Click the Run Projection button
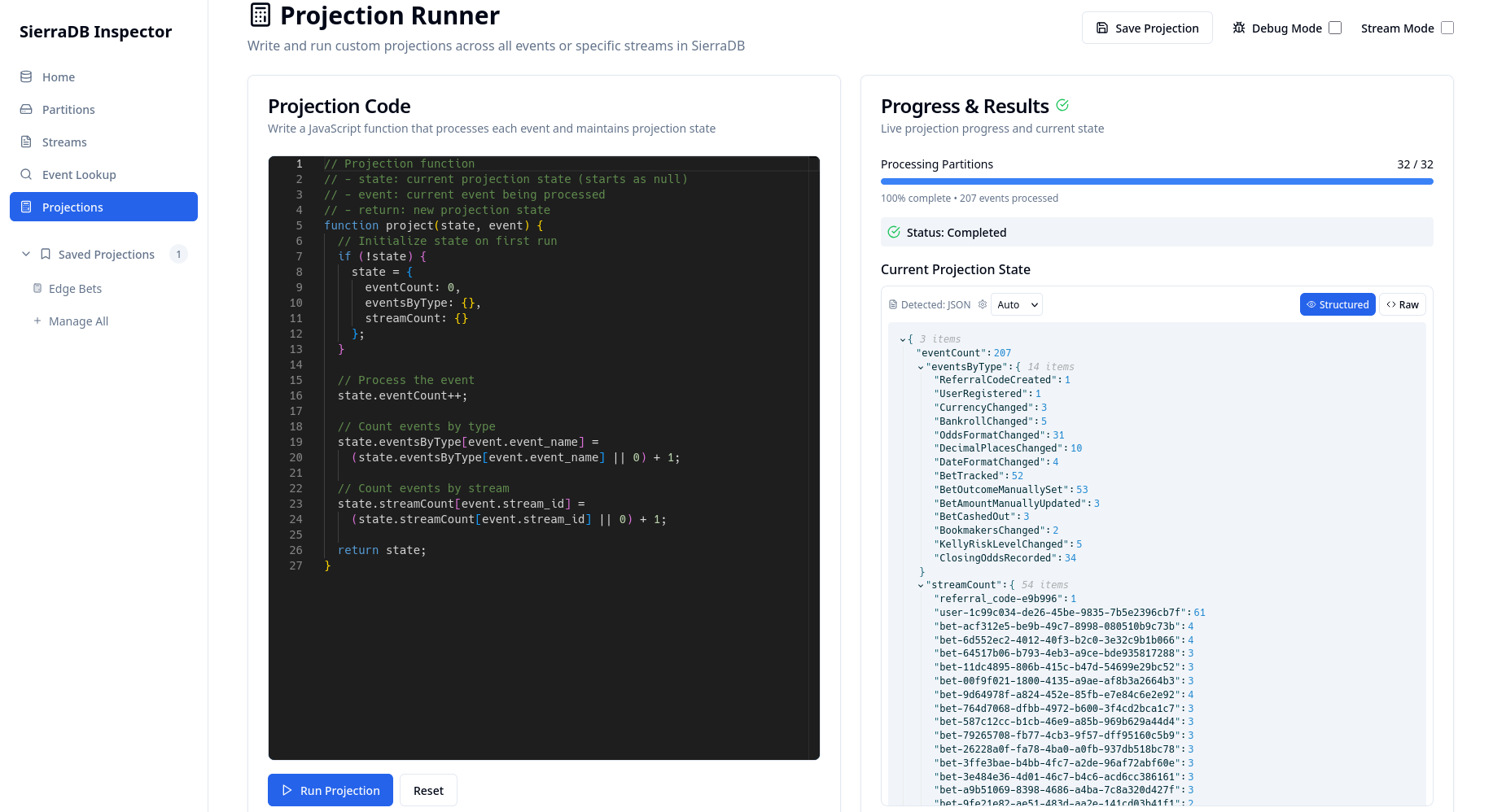 331,790
